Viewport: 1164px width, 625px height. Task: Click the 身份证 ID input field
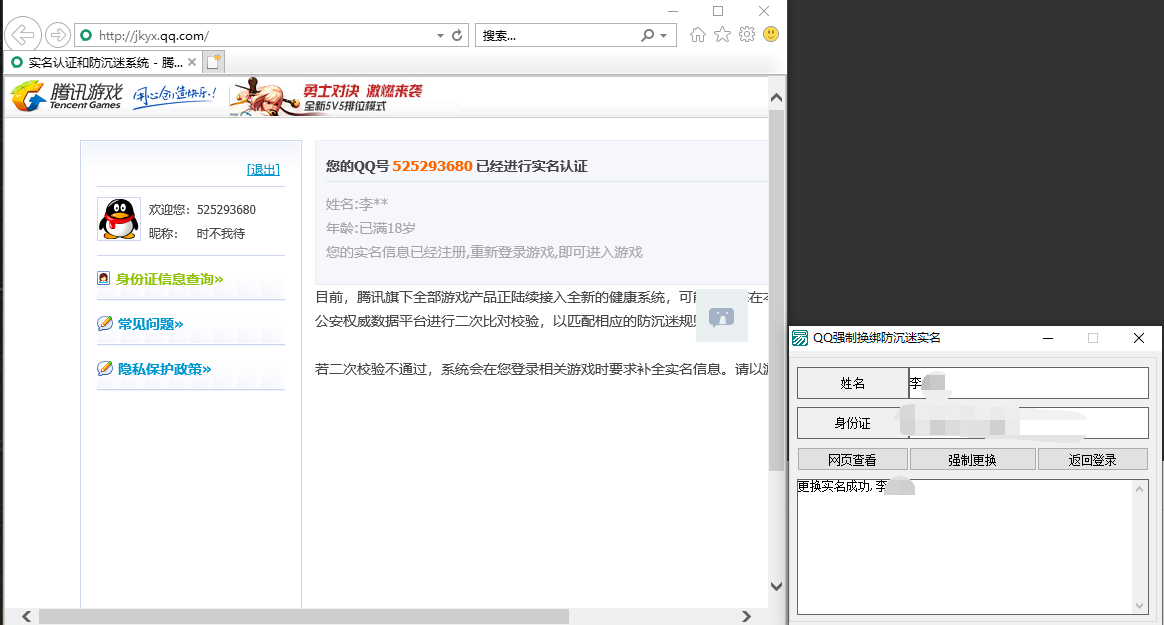click(1029, 423)
